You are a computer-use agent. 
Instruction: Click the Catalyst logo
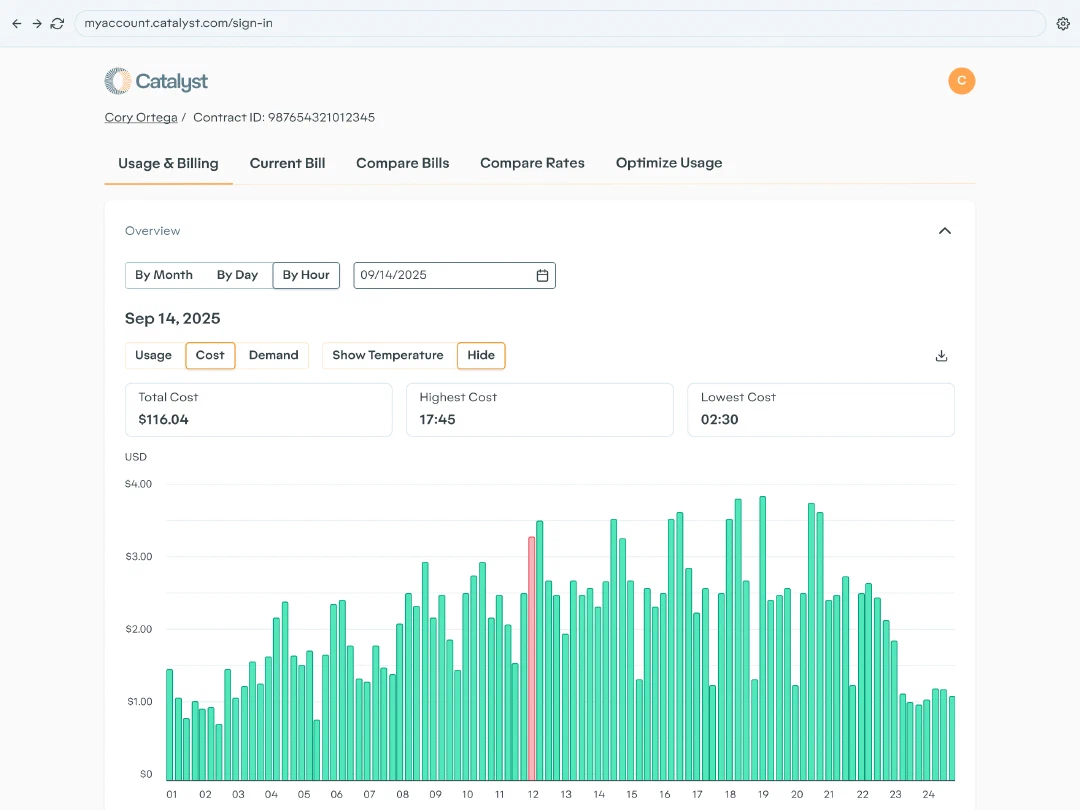(156, 81)
